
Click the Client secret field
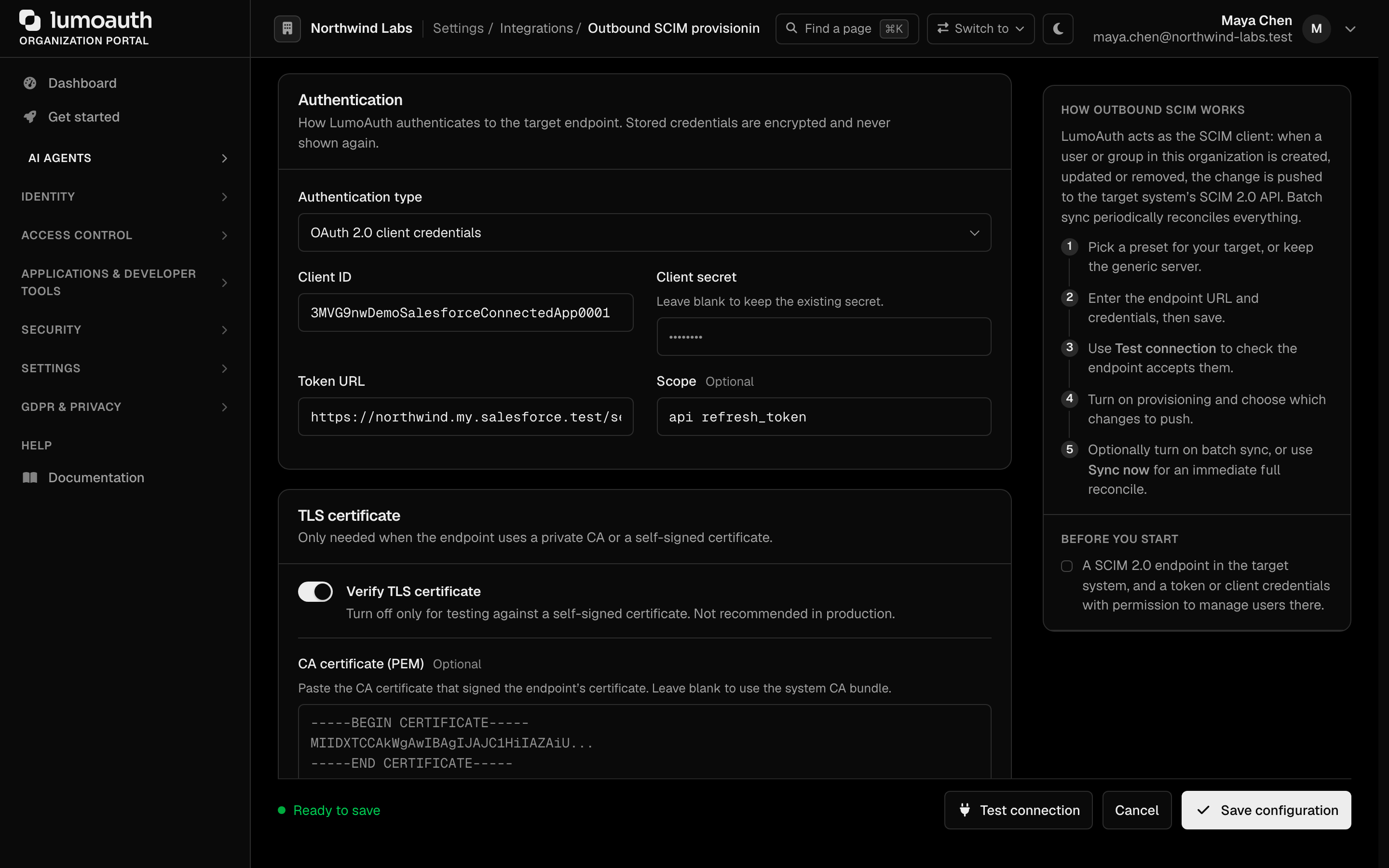click(824, 337)
